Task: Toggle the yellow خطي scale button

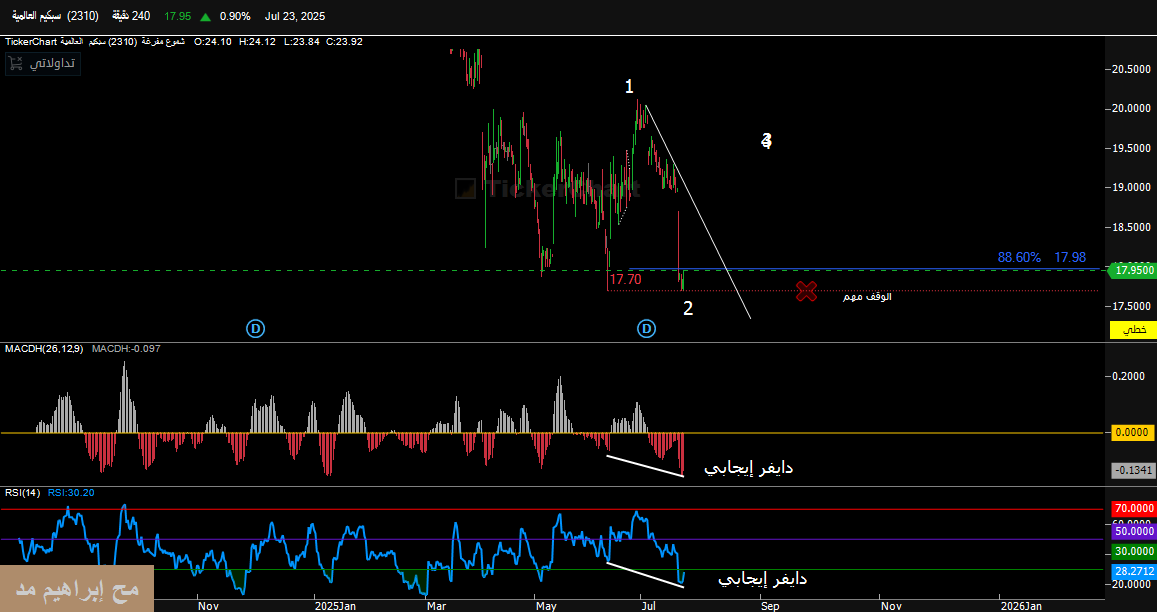Action: (1135, 330)
